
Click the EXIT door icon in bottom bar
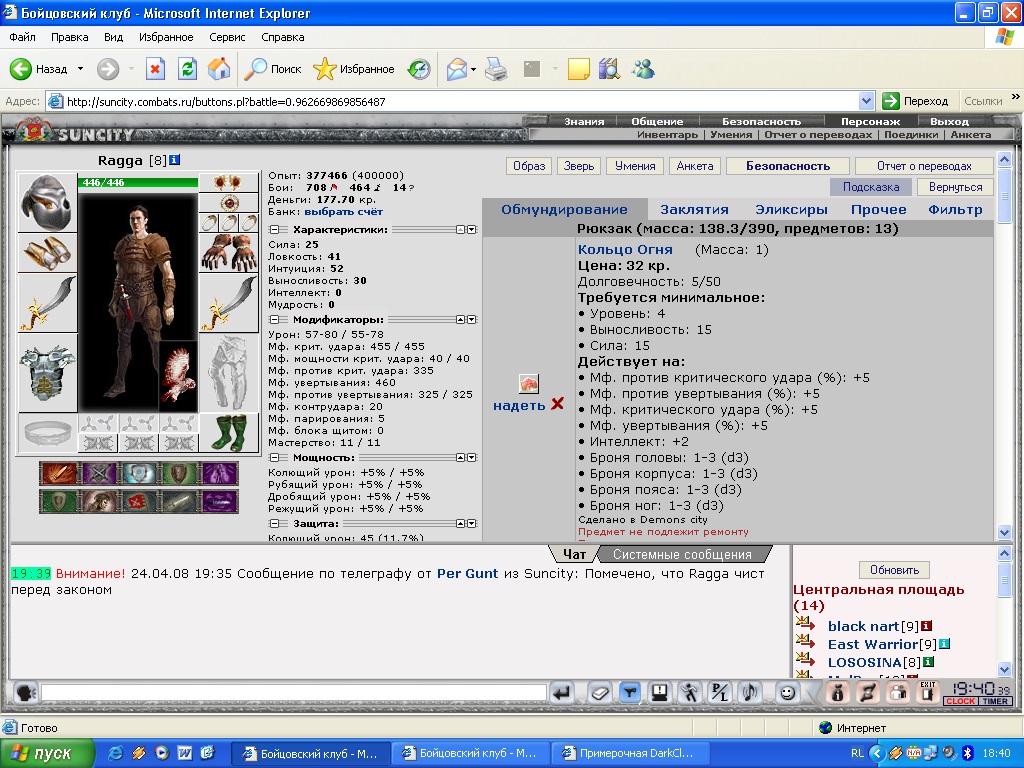point(927,692)
